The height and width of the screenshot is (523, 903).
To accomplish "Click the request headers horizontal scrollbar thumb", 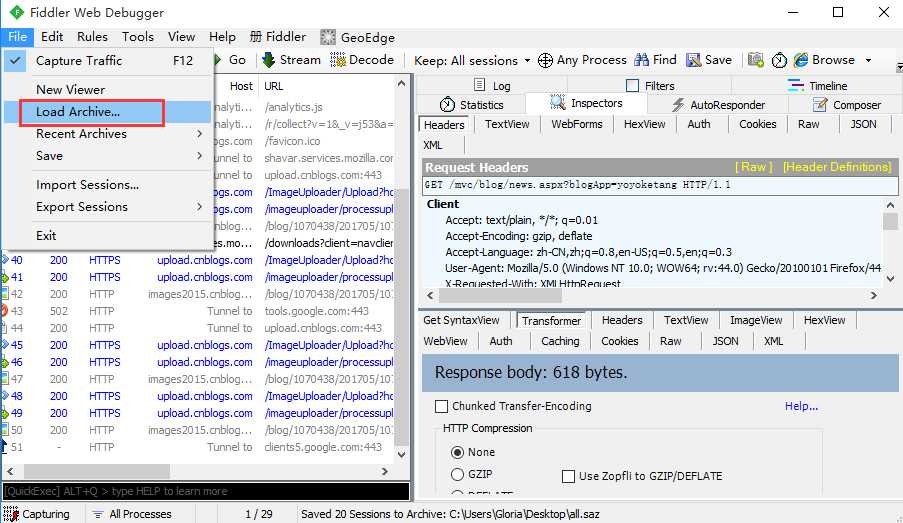I will point(500,295).
